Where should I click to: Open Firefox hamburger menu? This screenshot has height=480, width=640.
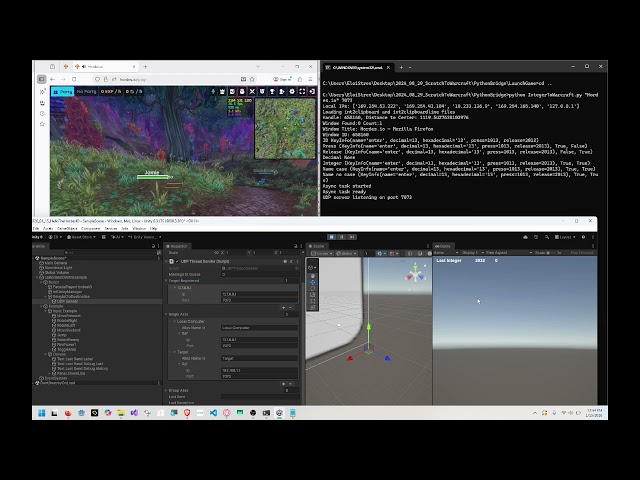[310, 79]
